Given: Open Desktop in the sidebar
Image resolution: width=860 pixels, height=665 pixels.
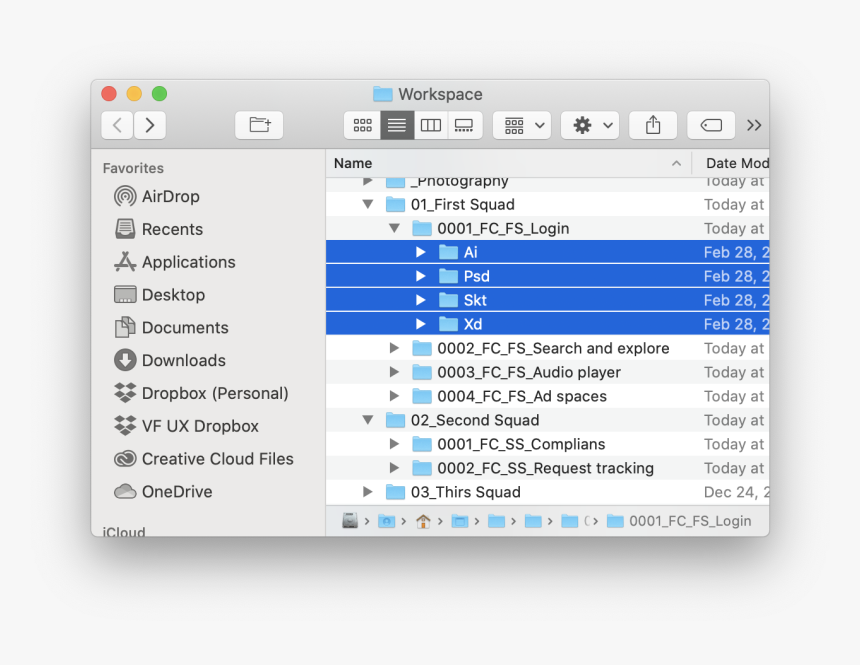Looking at the screenshot, I should pos(160,295).
